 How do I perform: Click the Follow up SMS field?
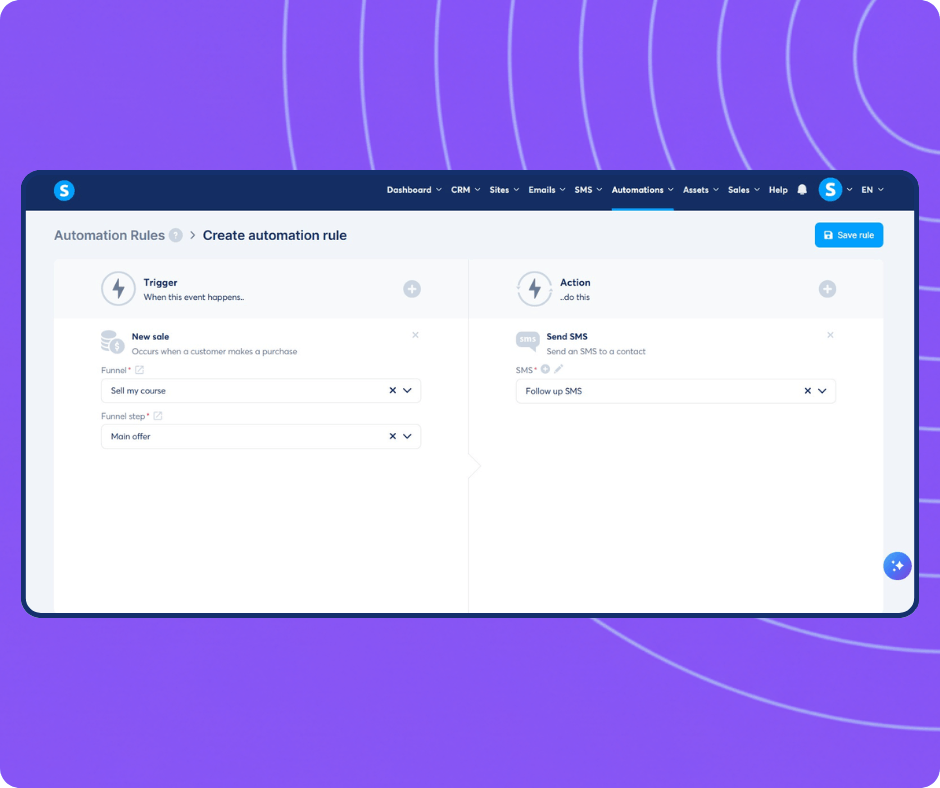point(676,391)
